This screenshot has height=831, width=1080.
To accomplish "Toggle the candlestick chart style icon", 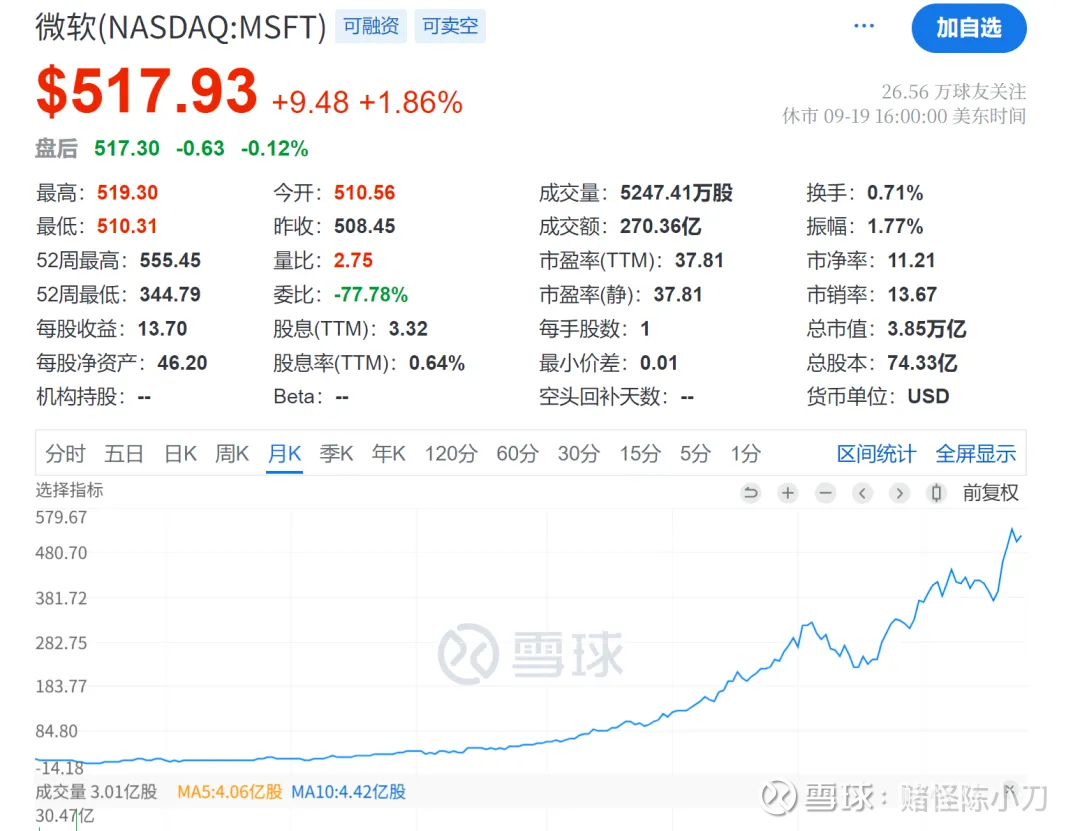I will (x=936, y=493).
